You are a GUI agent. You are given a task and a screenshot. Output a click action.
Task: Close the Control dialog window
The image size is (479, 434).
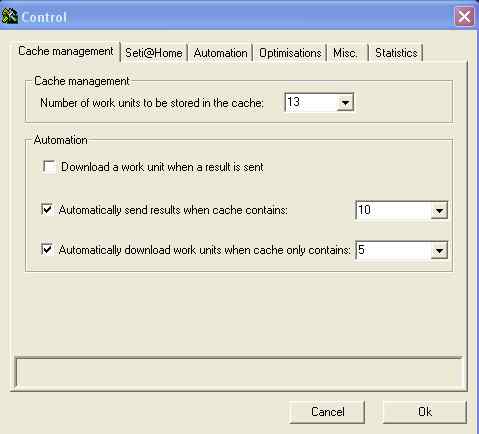click(464, 16)
